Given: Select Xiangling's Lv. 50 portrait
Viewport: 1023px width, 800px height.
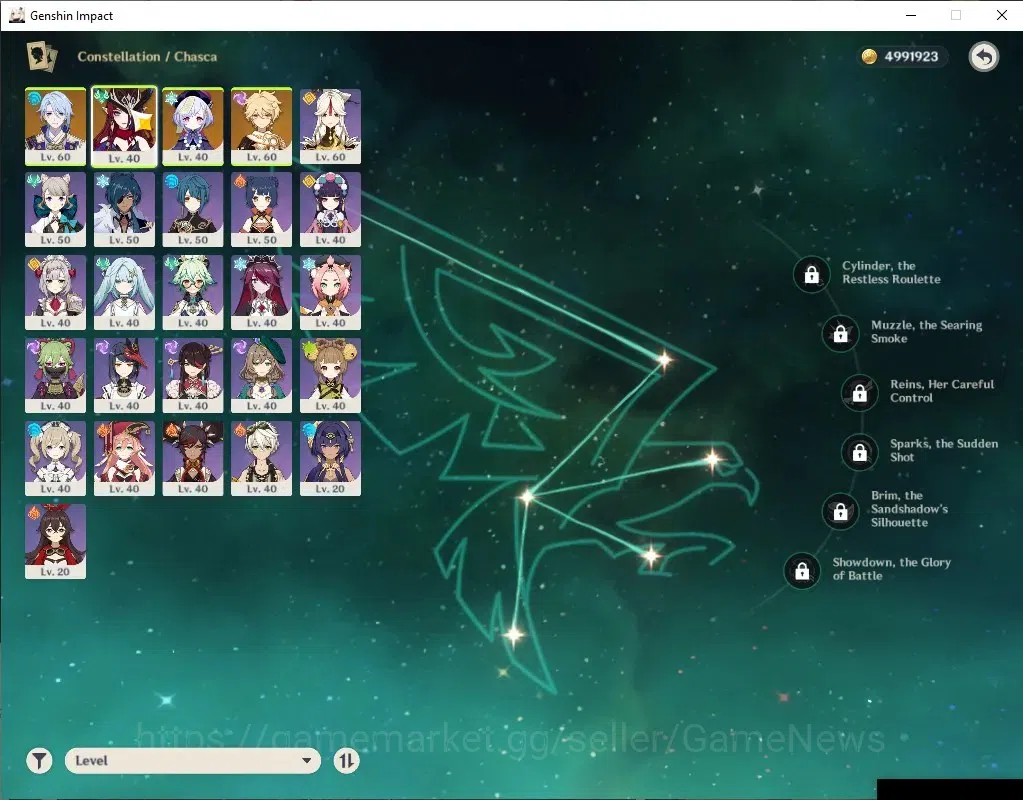Looking at the screenshot, I should [262, 209].
